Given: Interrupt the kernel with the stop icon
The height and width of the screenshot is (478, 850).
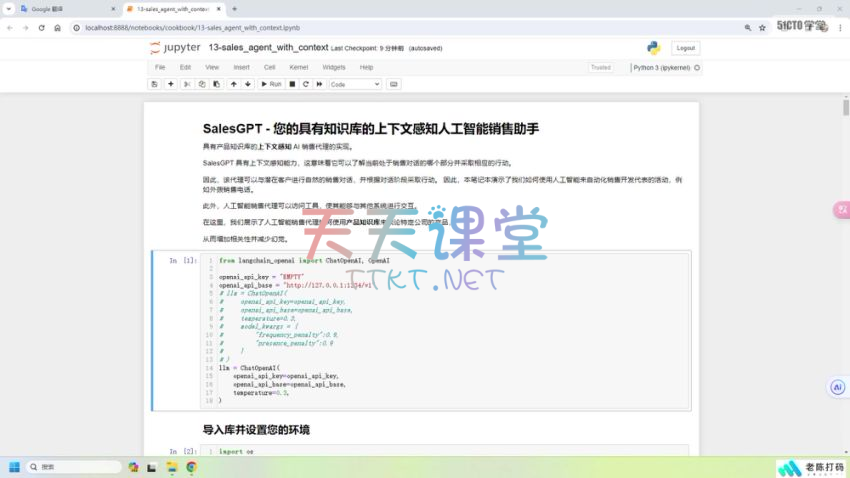Looking at the screenshot, I should [x=292, y=84].
